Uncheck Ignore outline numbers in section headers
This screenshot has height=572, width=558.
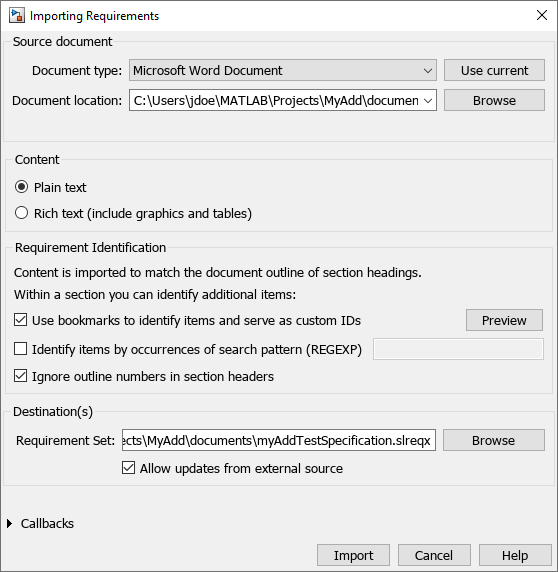tap(20, 376)
